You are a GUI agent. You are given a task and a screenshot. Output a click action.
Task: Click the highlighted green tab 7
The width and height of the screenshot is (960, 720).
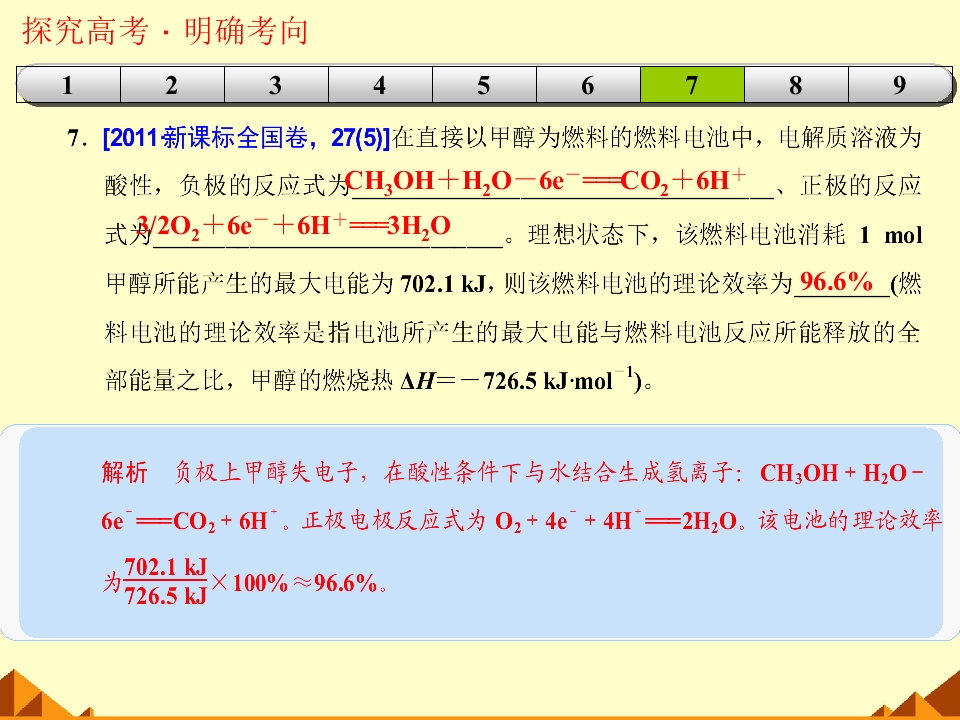coord(692,84)
